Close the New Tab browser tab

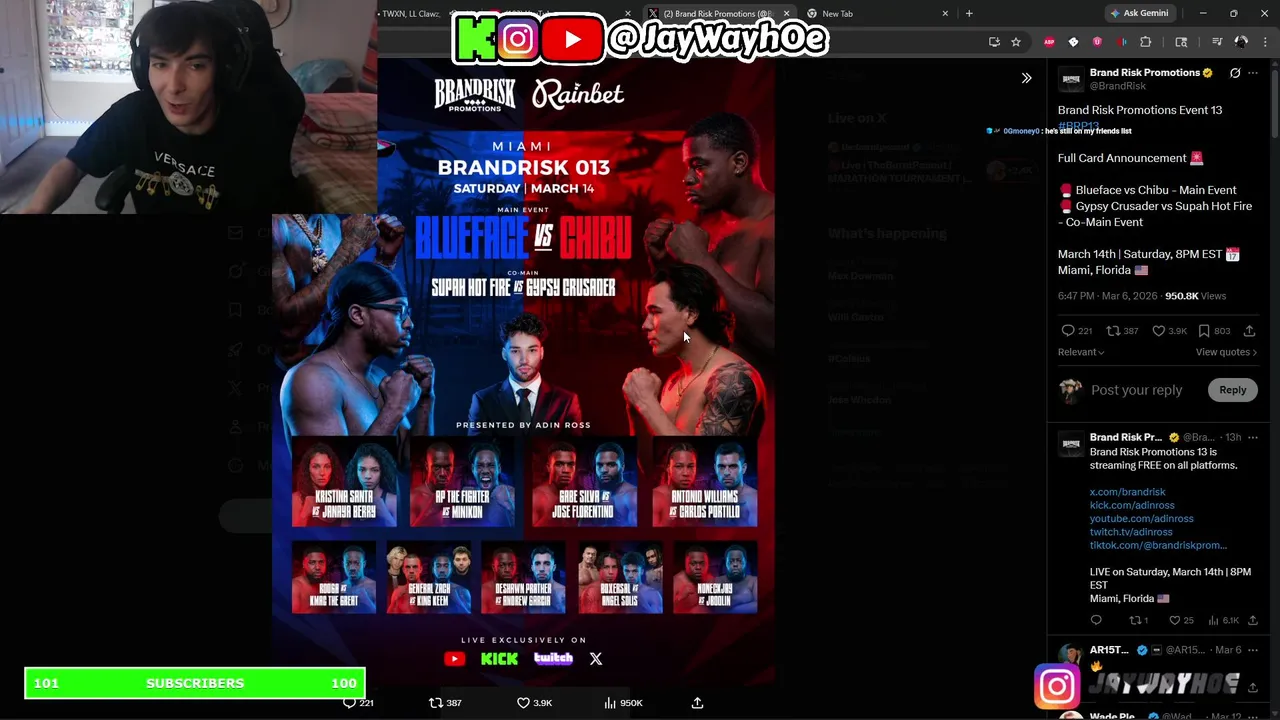click(945, 14)
